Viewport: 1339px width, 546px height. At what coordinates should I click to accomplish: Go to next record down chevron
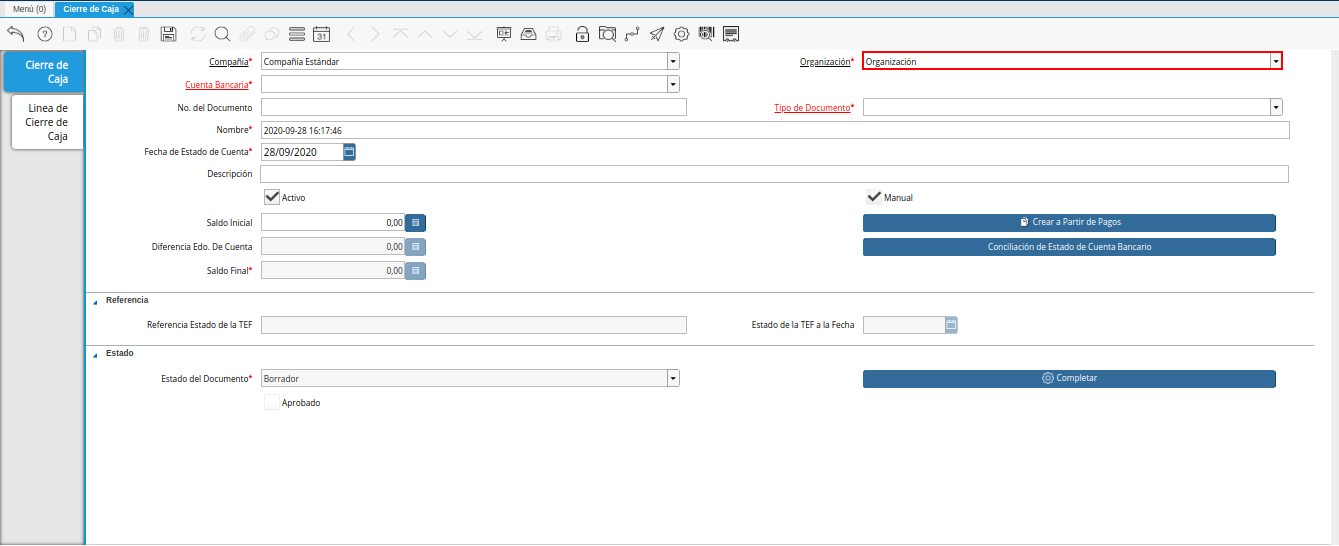[x=450, y=34]
